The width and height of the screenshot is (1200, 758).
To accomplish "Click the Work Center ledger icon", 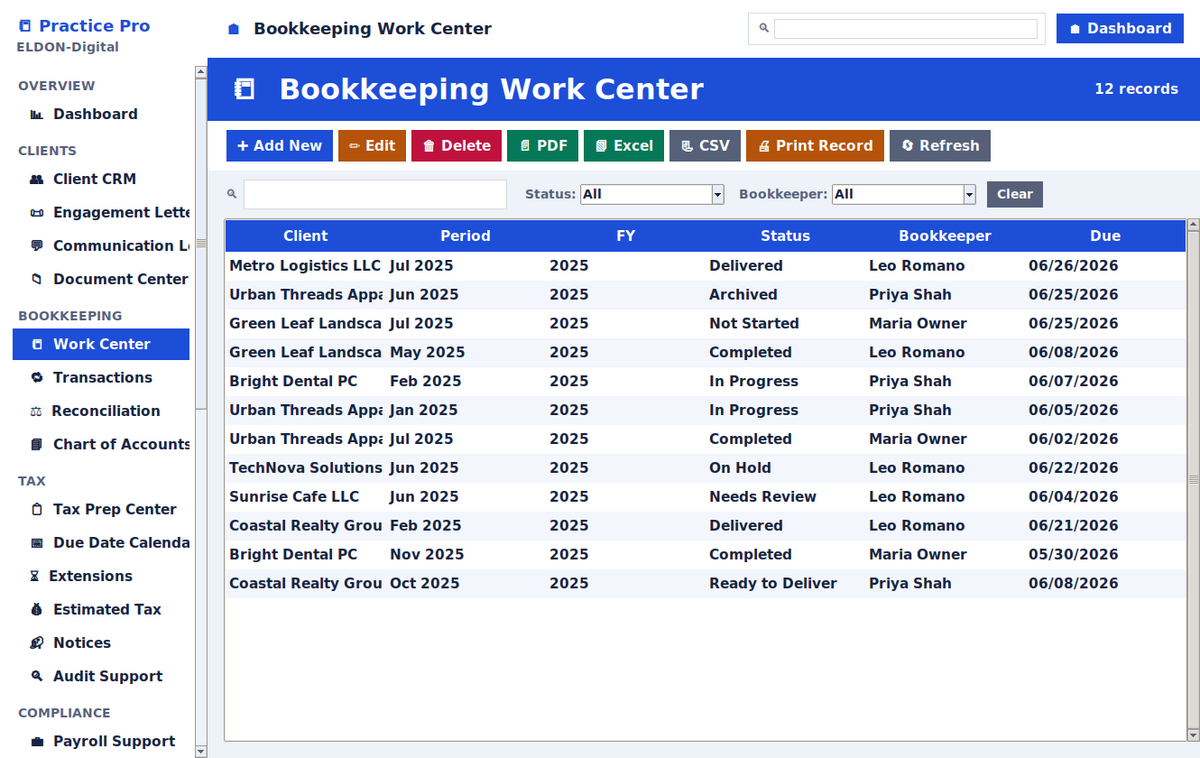I will (x=37, y=345).
